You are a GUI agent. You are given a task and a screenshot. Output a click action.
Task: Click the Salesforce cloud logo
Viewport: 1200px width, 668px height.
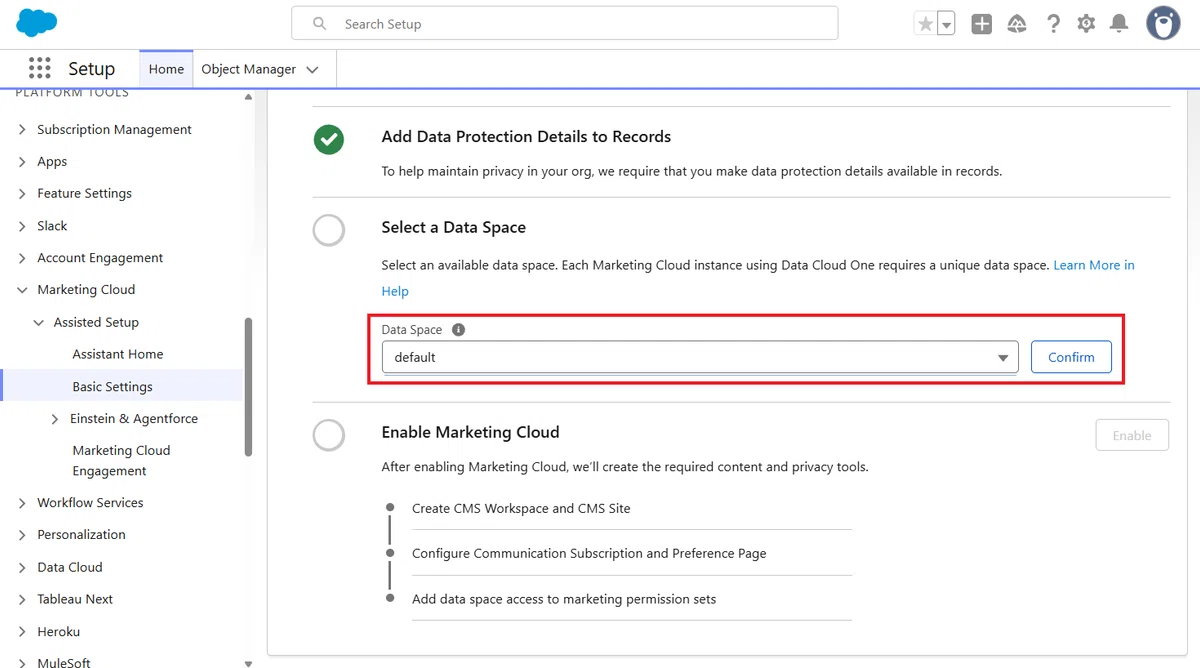(x=37, y=22)
